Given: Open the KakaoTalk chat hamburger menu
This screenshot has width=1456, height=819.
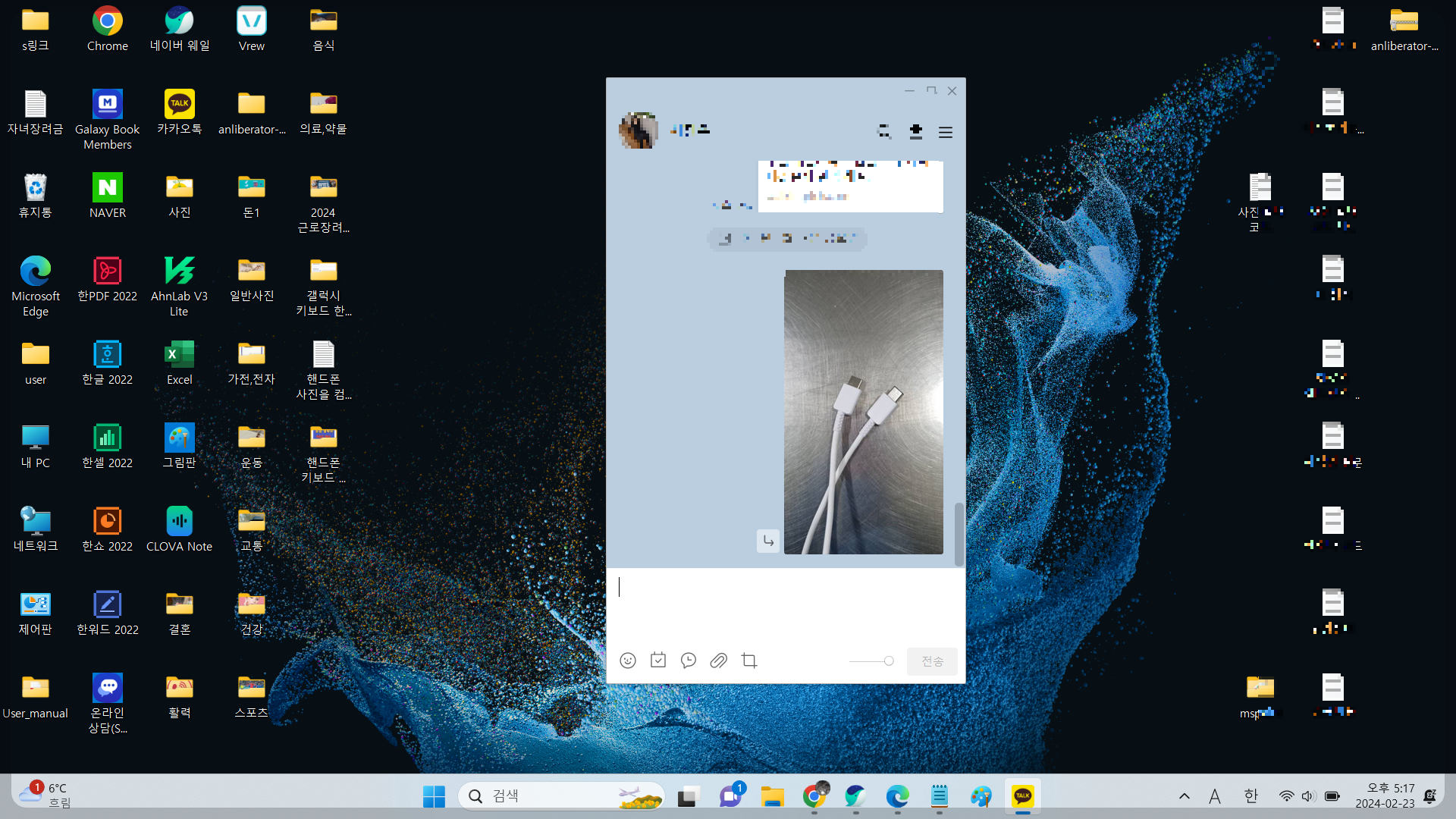Looking at the screenshot, I should 946,132.
